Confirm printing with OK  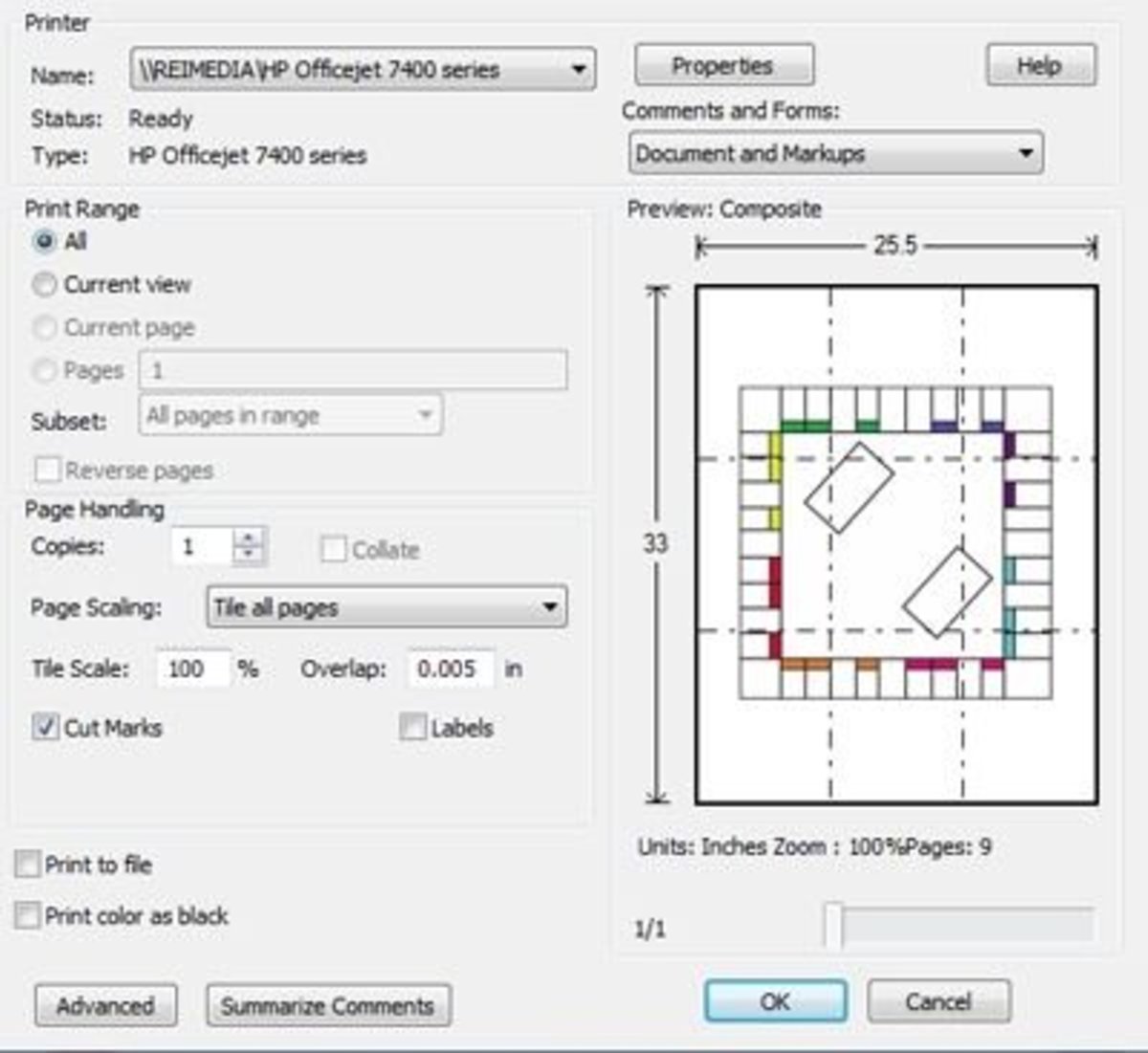pos(775,1001)
